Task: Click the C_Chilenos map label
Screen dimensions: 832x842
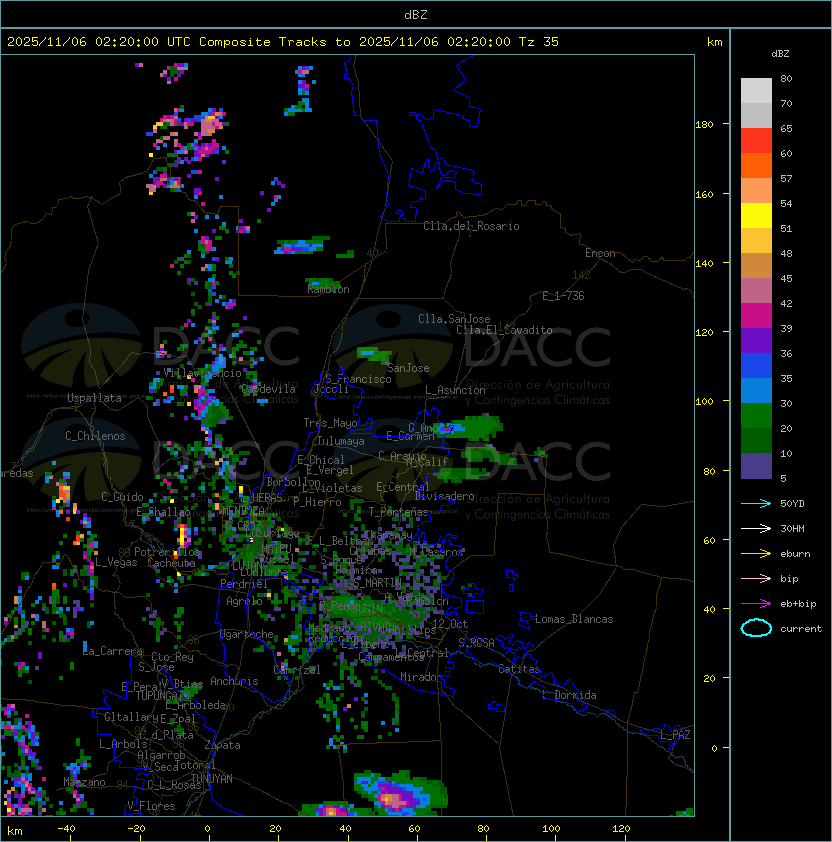Action: (x=95, y=436)
